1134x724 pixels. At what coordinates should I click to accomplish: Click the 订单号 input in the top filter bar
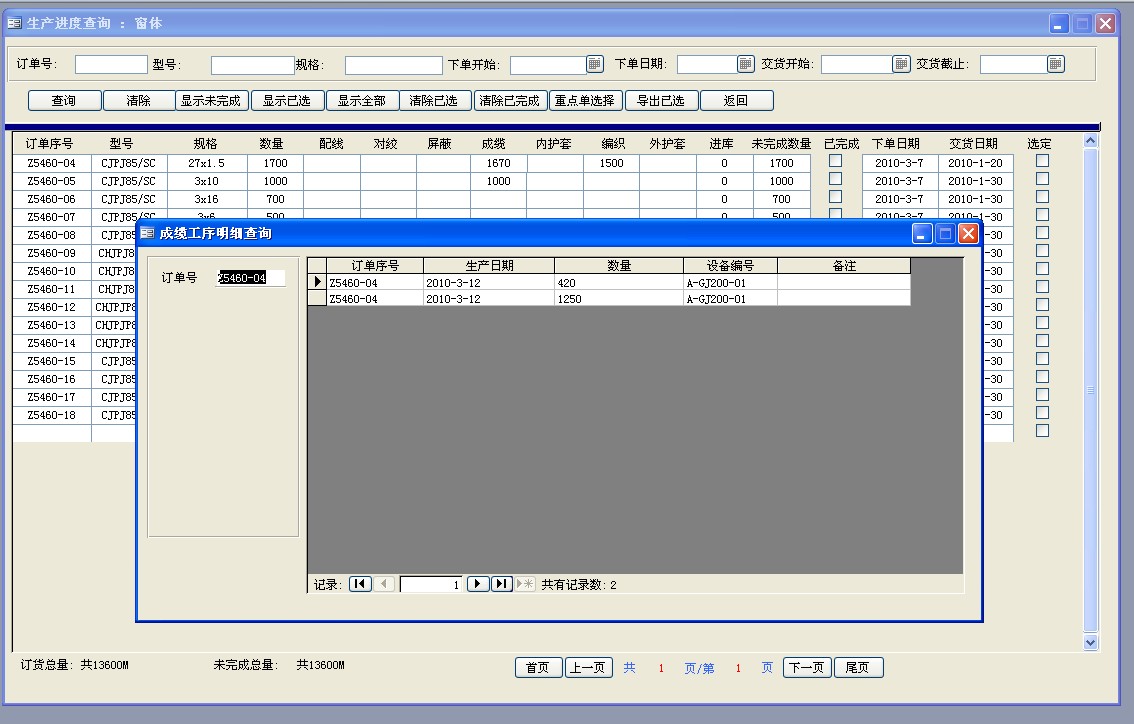pos(111,64)
